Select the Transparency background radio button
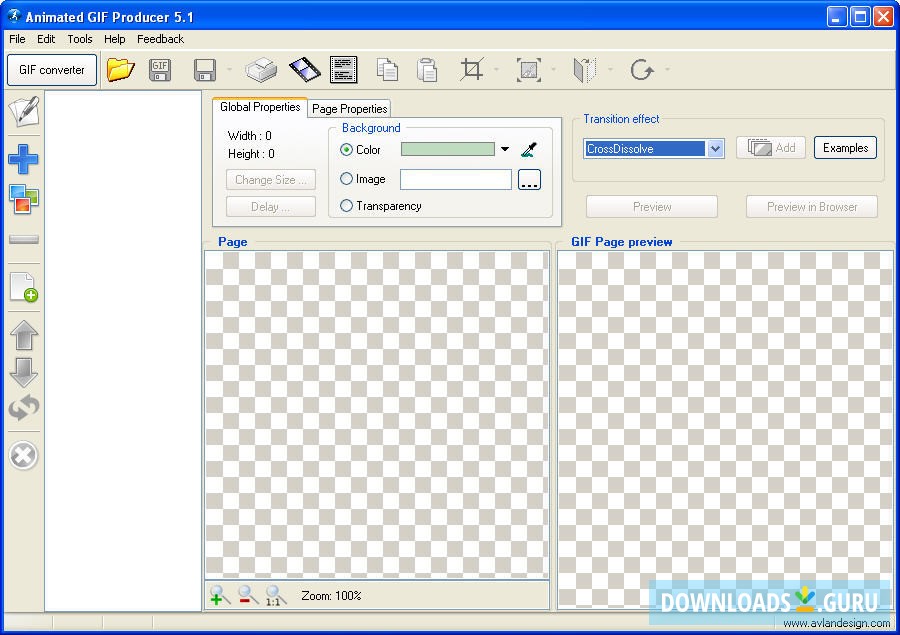The width and height of the screenshot is (900, 635). pos(346,206)
